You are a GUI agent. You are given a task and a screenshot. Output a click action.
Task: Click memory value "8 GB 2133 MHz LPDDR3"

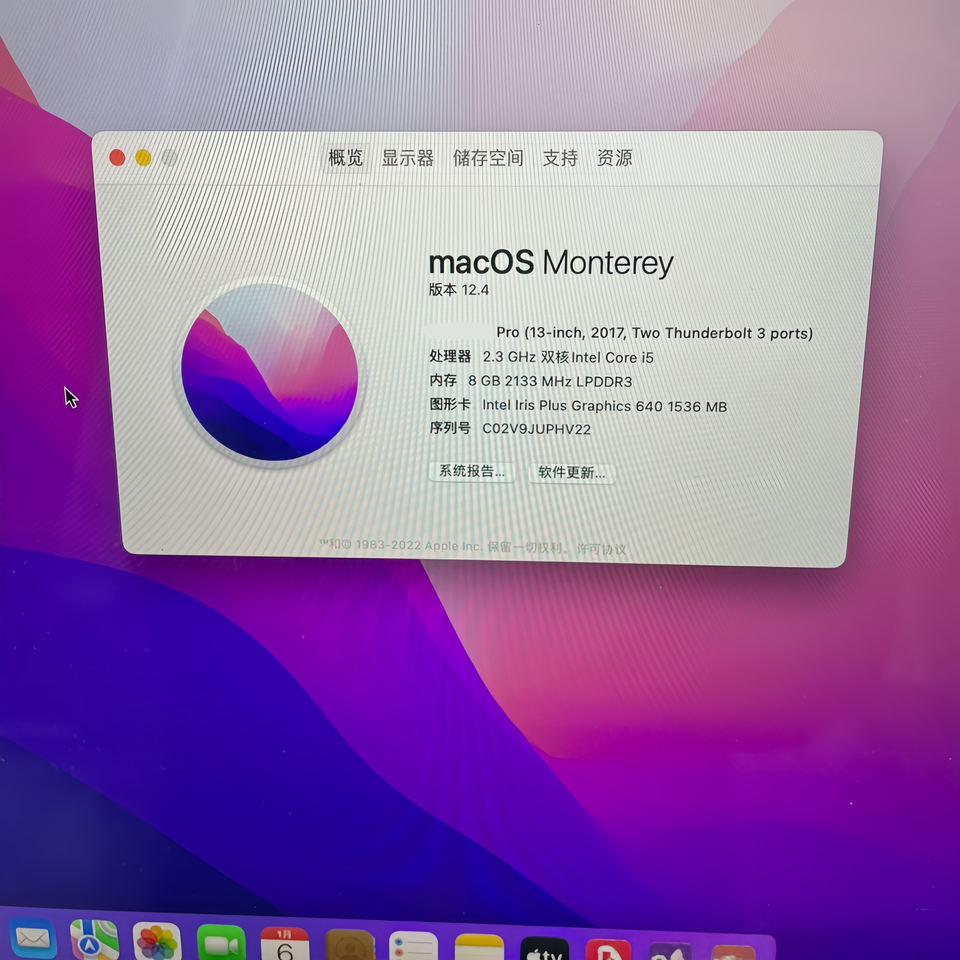click(550, 381)
